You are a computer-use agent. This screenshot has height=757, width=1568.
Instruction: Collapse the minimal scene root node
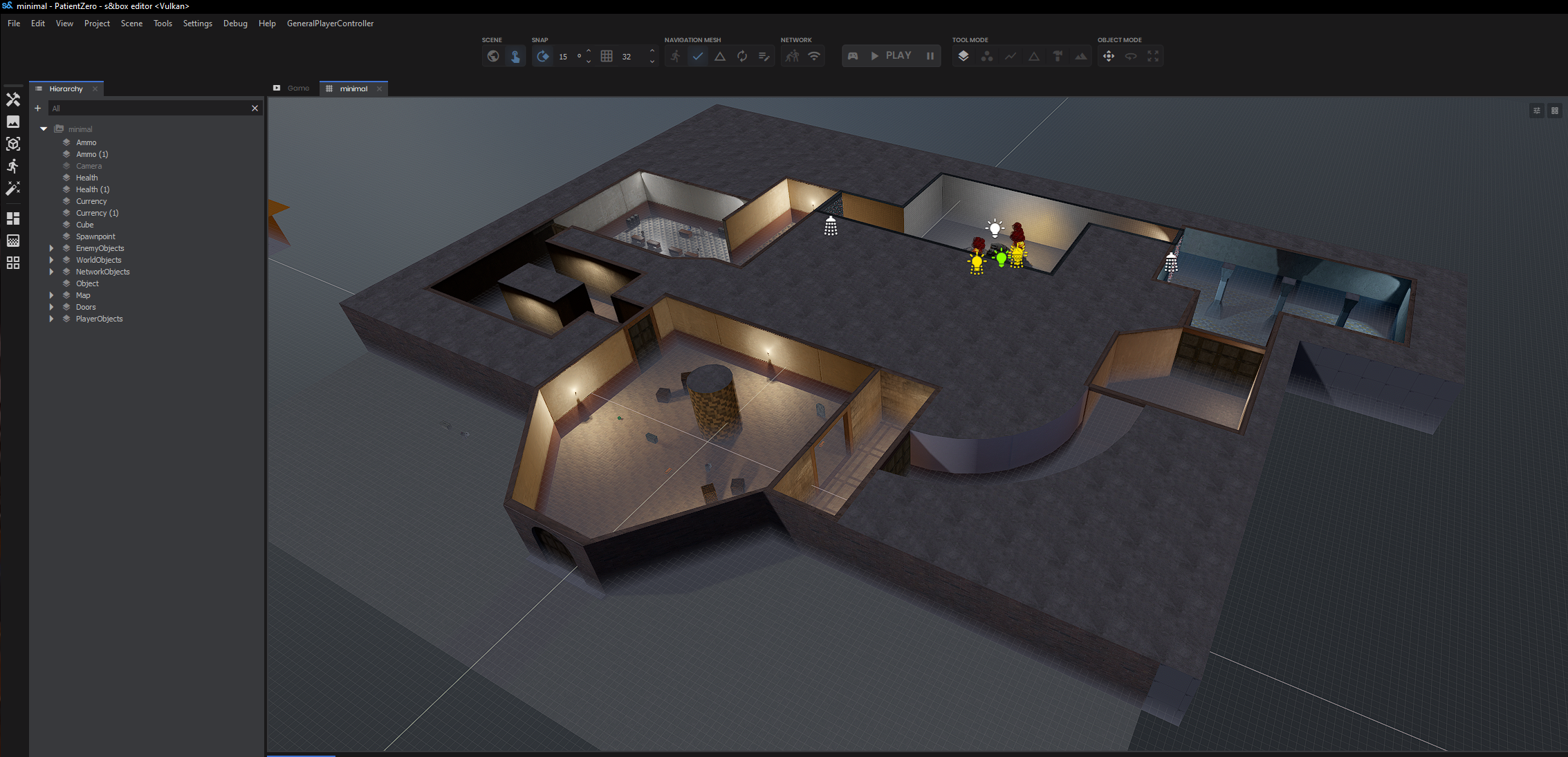click(x=44, y=129)
